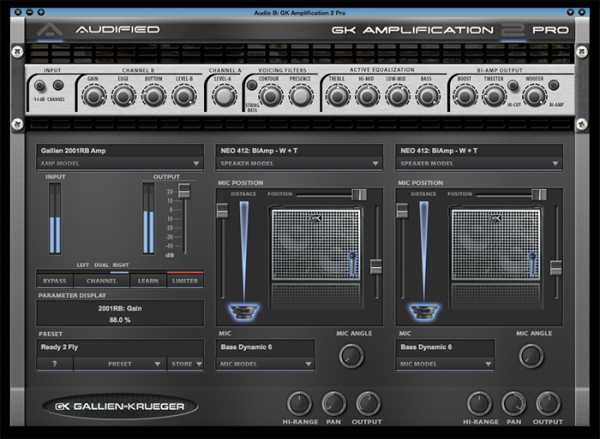Open the Amp Model dropdown
Image resolution: width=600 pixels, height=439 pixels.
120,163
